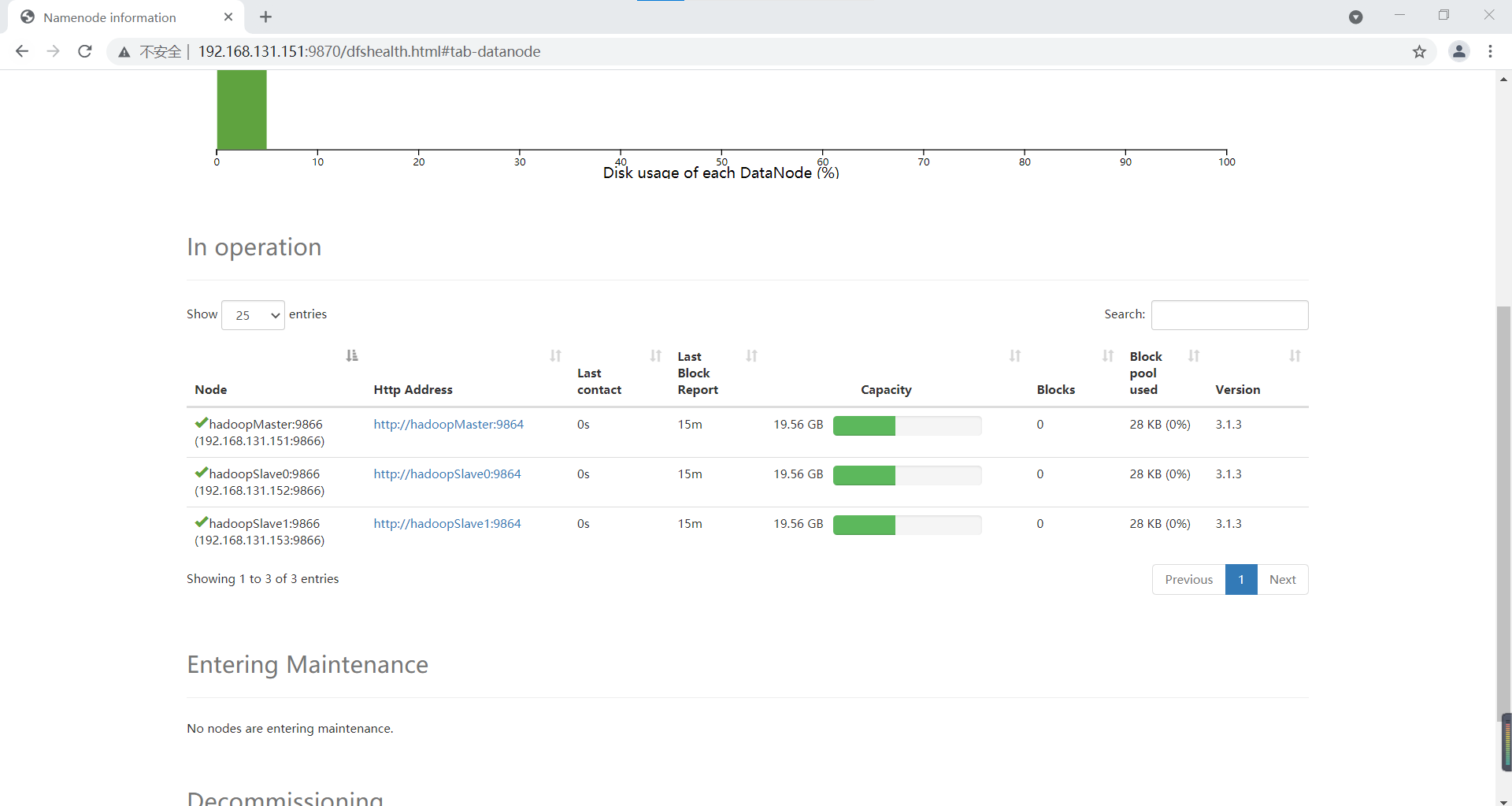This screenshot has width=1512, height=806.
Task: Click the not-secure warning icon
Action: tap(124, 52)
